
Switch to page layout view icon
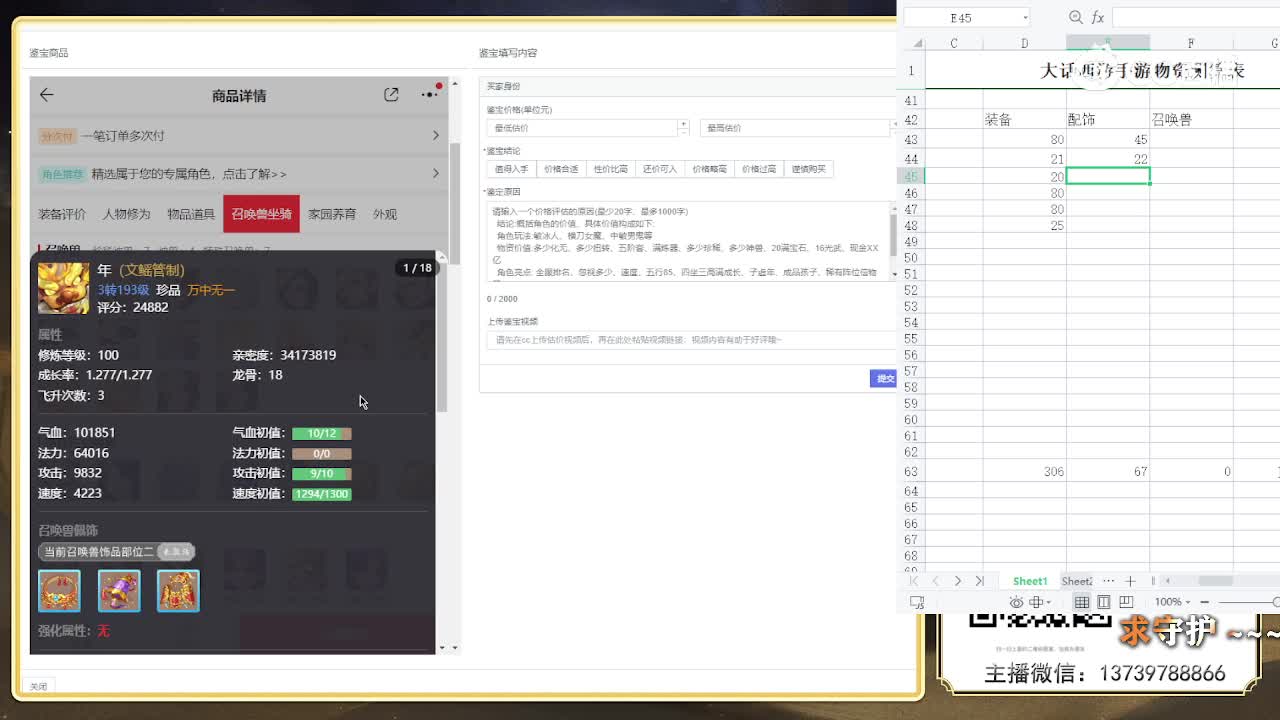(x=1104, y=602)
